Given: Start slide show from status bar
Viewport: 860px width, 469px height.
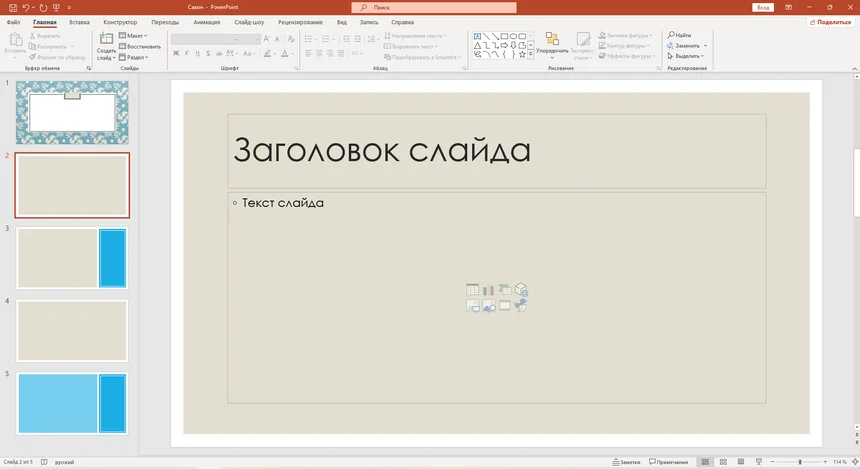Looking at the screenshot, I should coord(759,462).
